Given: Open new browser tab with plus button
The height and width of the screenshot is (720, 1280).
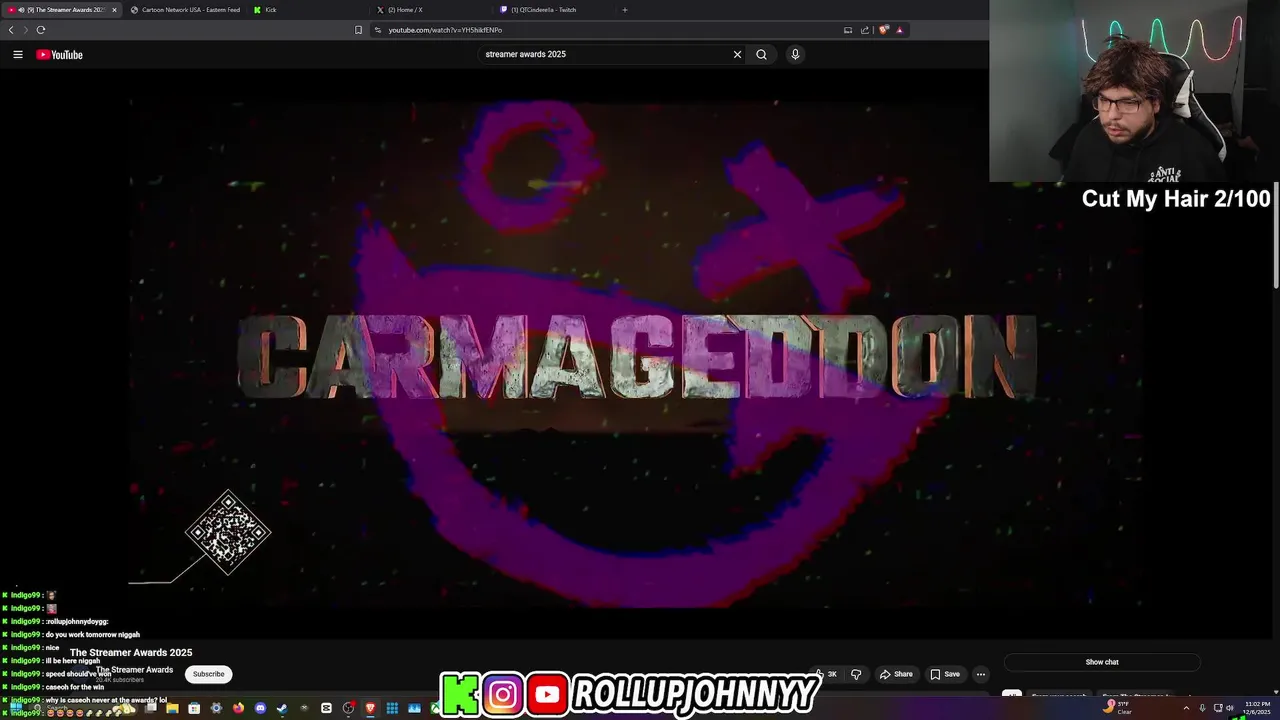Looking at the screenshot, I should click(x=625, y=10).
